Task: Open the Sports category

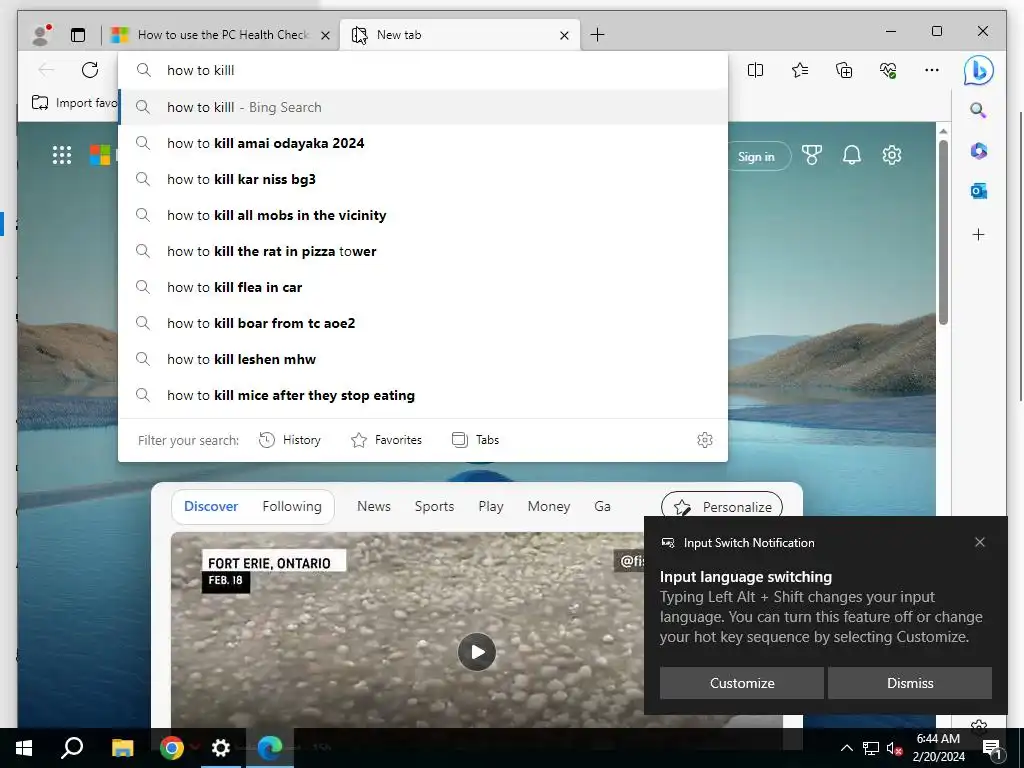Action: (x=434, y=506)
